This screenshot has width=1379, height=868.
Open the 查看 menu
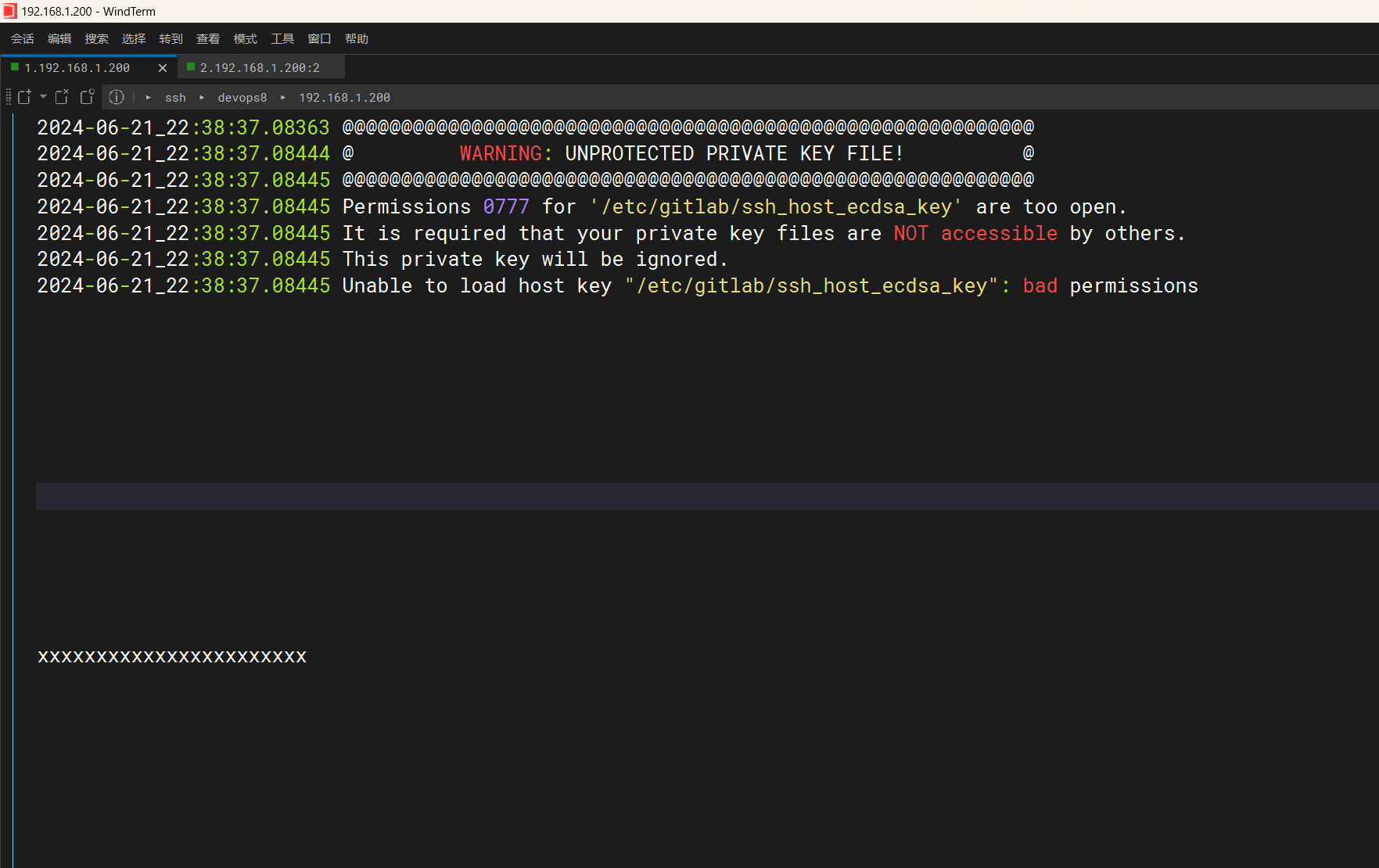[208, 39]
